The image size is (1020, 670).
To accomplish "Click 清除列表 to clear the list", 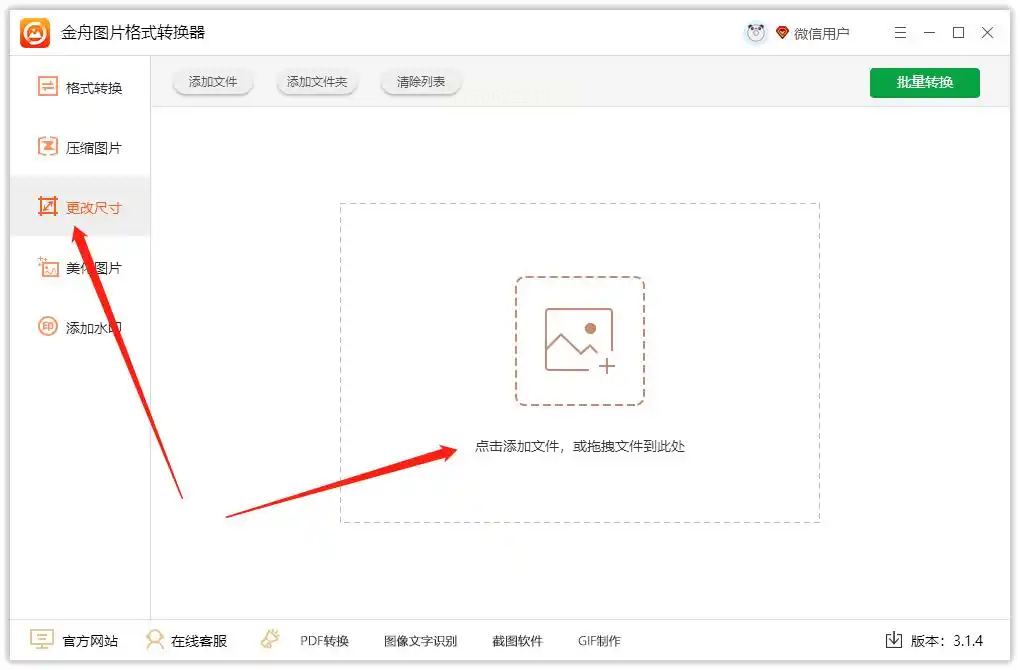I will [x=421, y=82].
